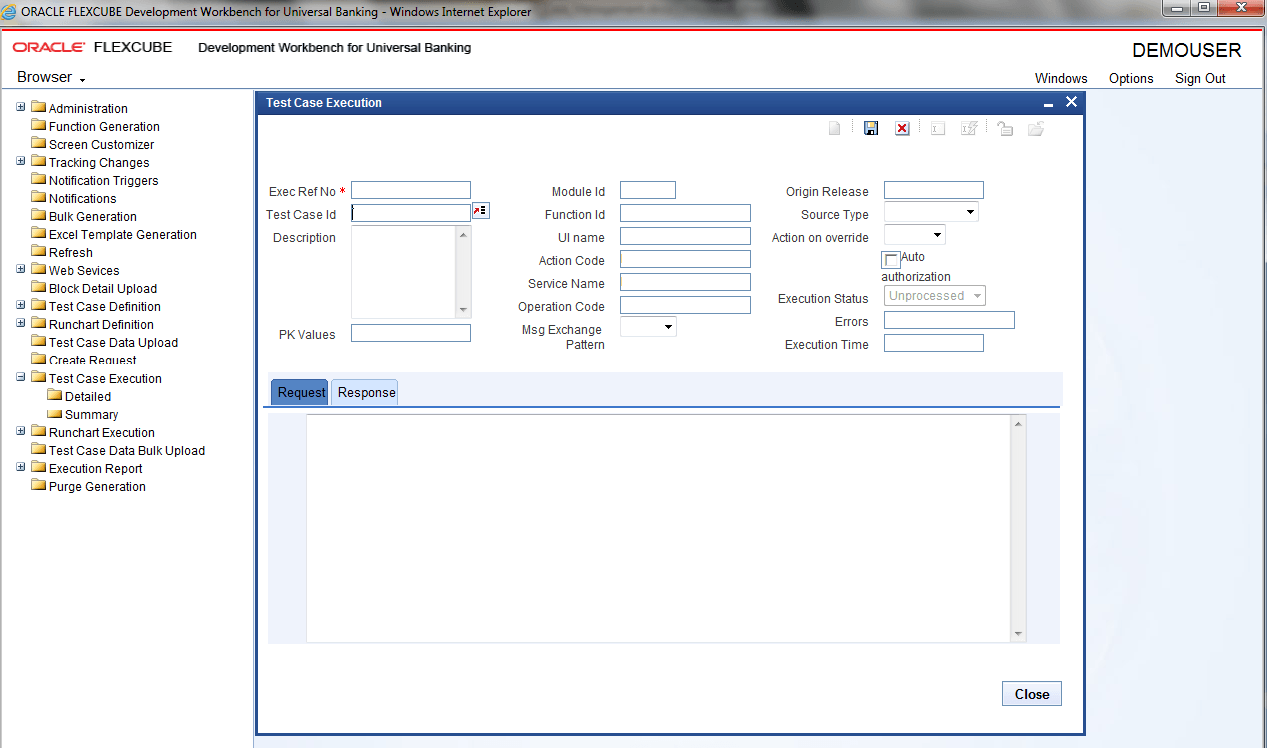Viewport: 1267px width, 752px height.
Task: Minimize the Test Case Execution dialog
Action: [x=1048, y=103]
